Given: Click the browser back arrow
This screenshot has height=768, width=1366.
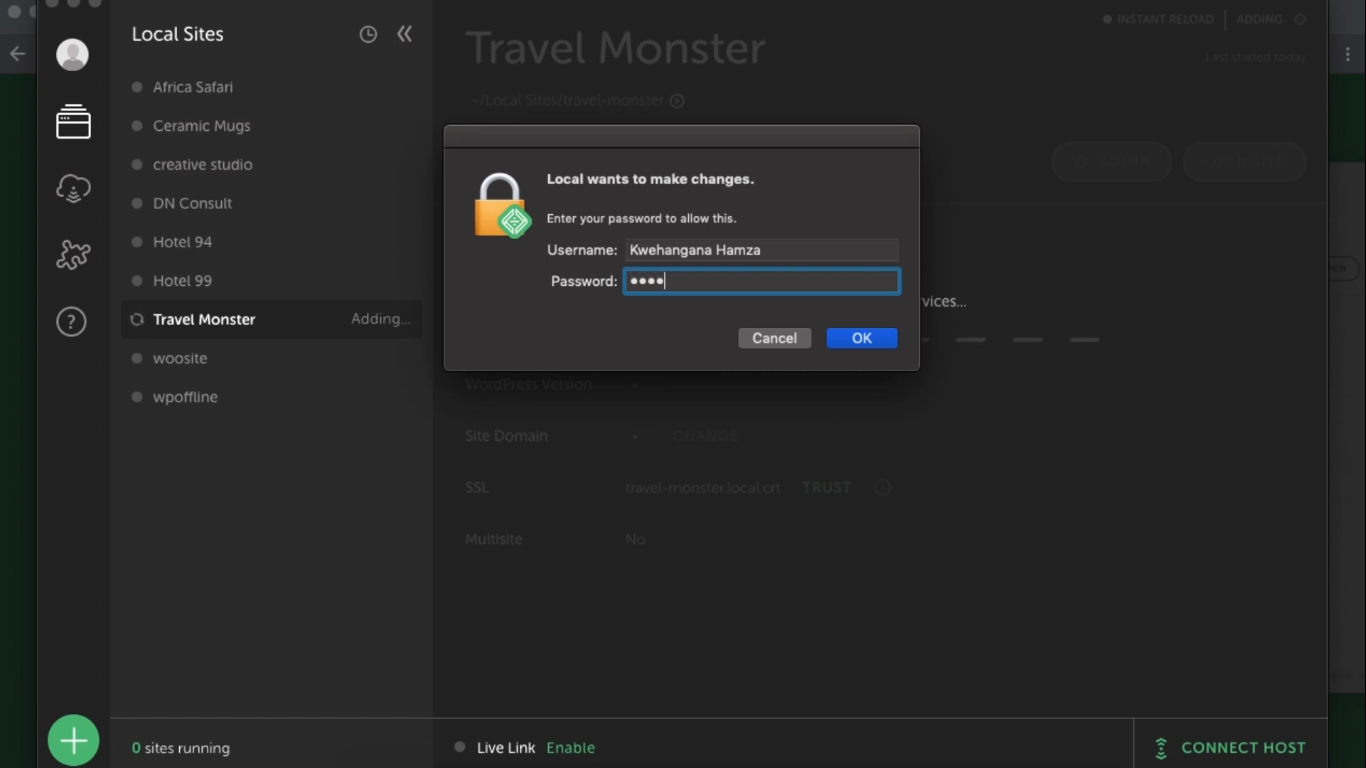Looking at the screenshot, I should point(17,54).
